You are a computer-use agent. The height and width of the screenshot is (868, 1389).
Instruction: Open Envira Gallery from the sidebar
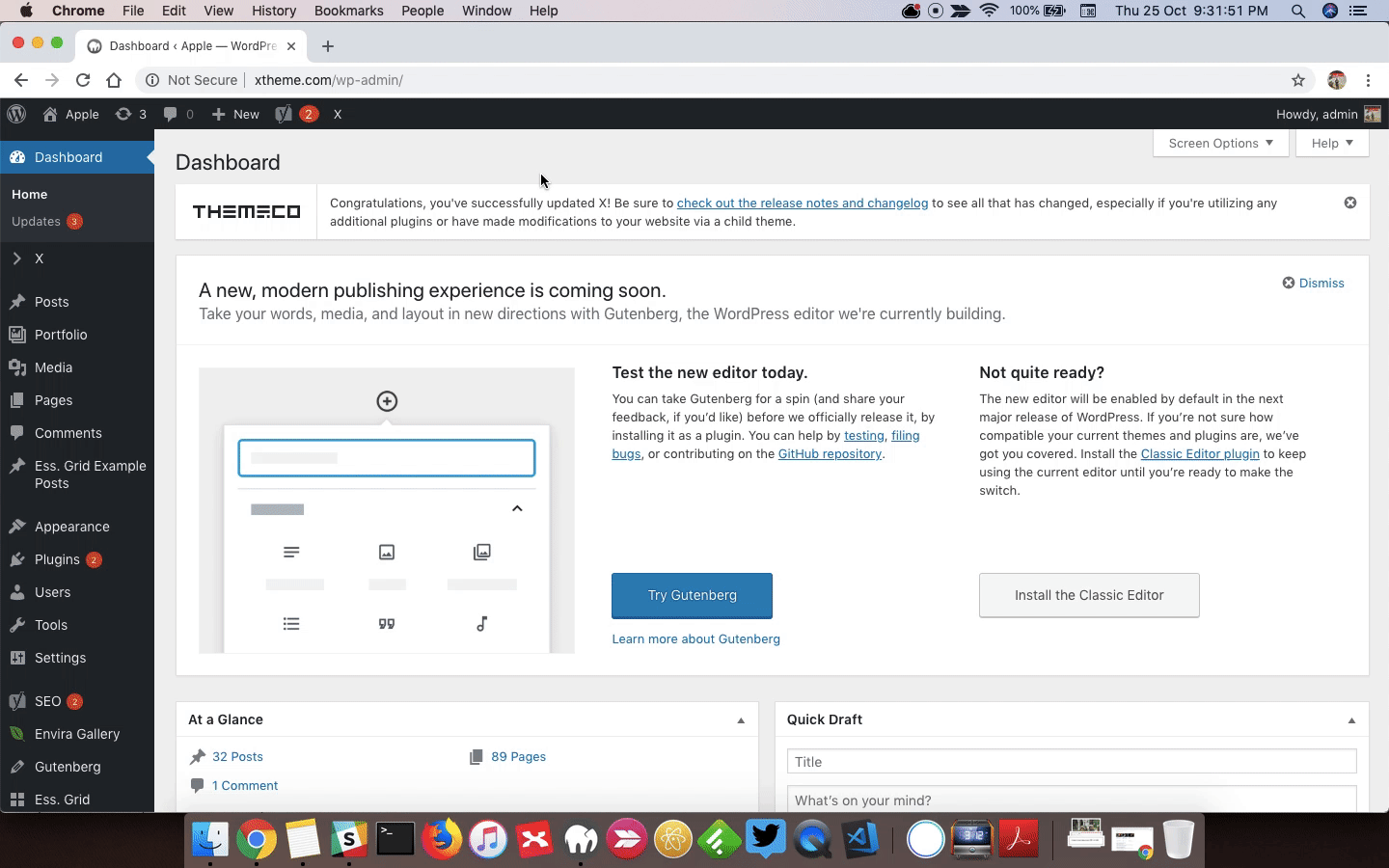click(77, 734)
